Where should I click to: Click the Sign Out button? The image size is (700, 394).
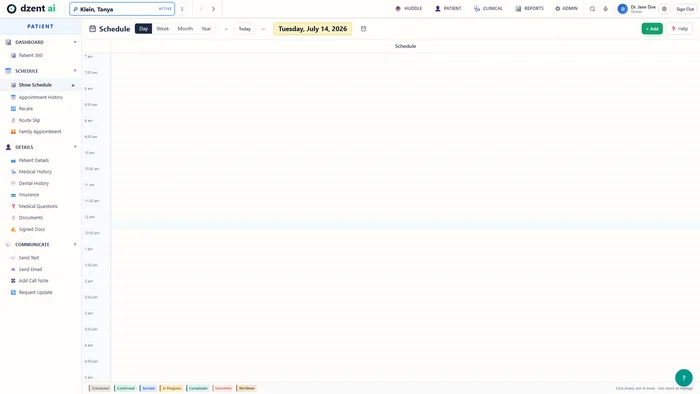point(684,9)
